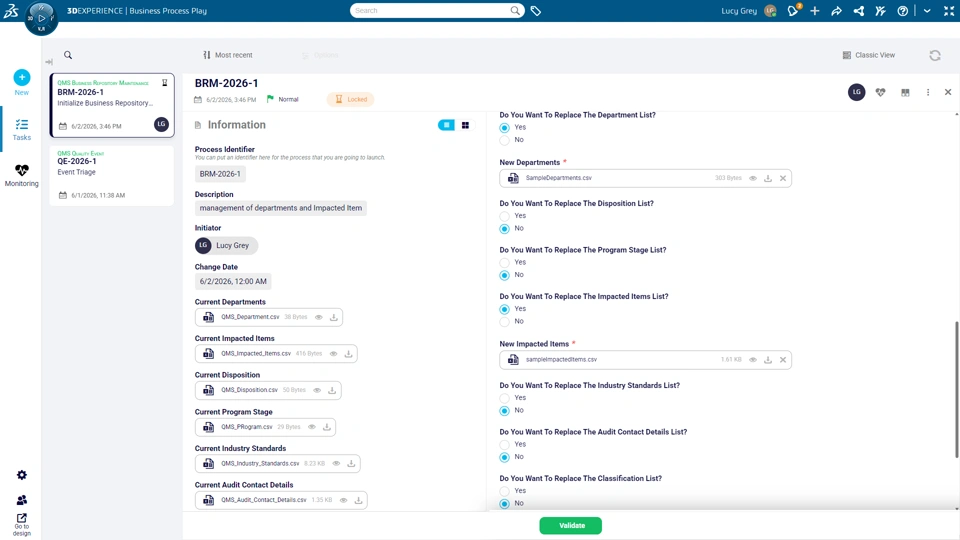Click the task list search icon
This screenshot has width=960, height=540.
pyautogui.click(x=68, y=55)
